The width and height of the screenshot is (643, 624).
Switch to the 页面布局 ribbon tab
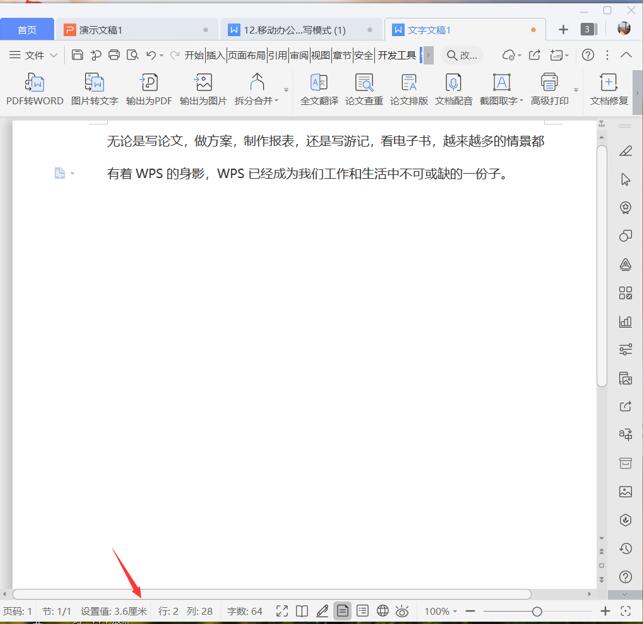pos(246,55)
